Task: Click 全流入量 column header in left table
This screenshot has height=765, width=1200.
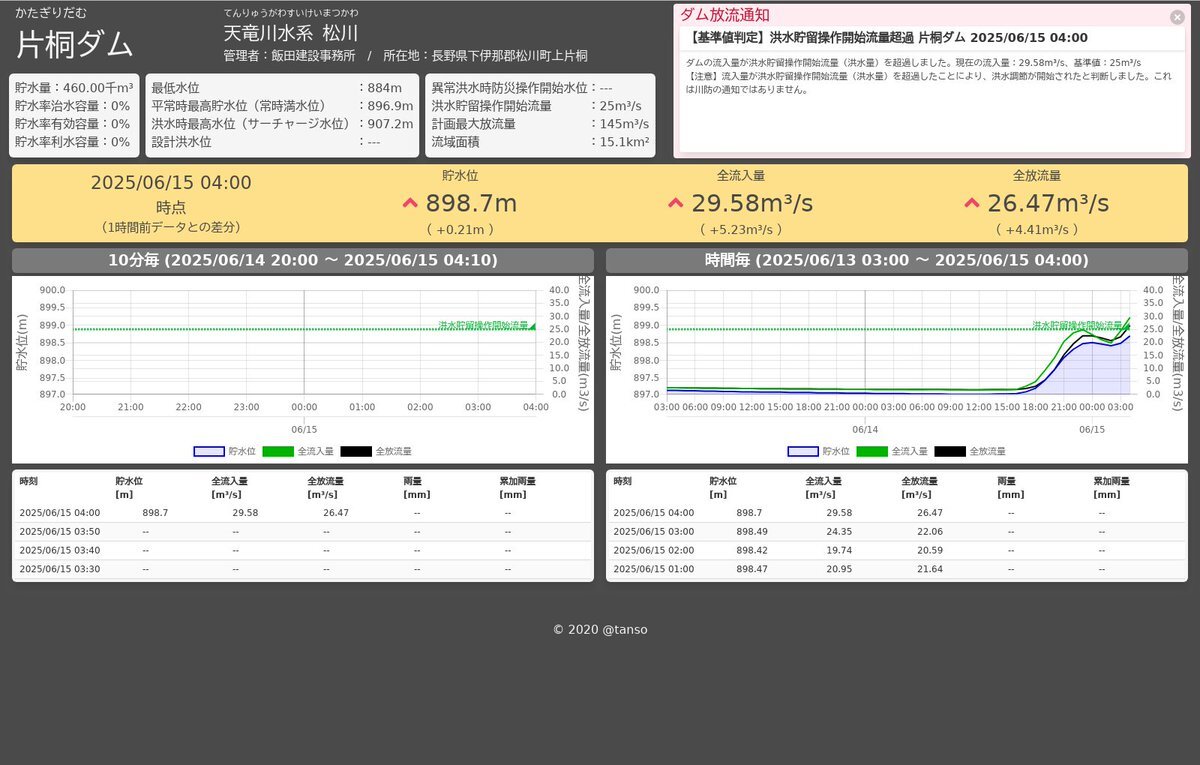Action: pyautogui.click(x=229, y=487)
